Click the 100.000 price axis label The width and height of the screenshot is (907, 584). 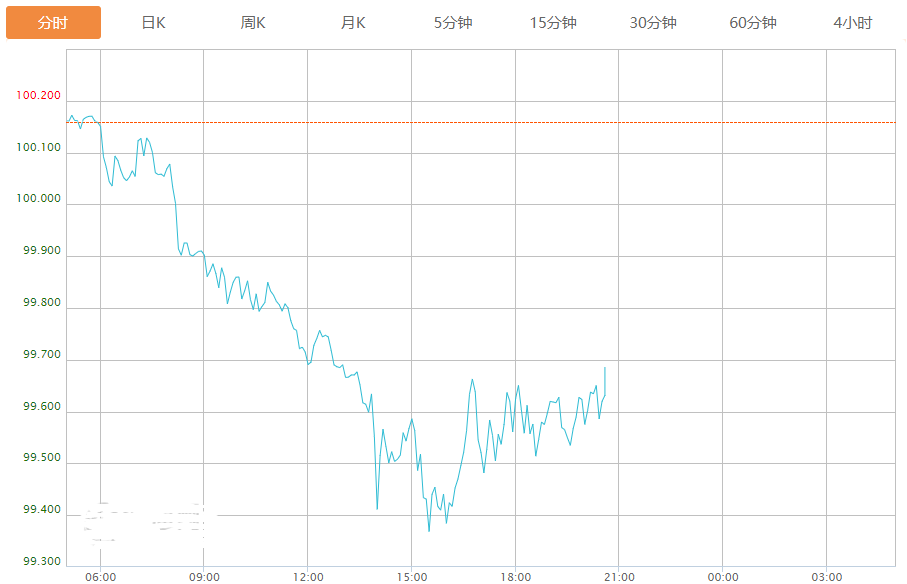pyautogui.click(x=38, y=199)
